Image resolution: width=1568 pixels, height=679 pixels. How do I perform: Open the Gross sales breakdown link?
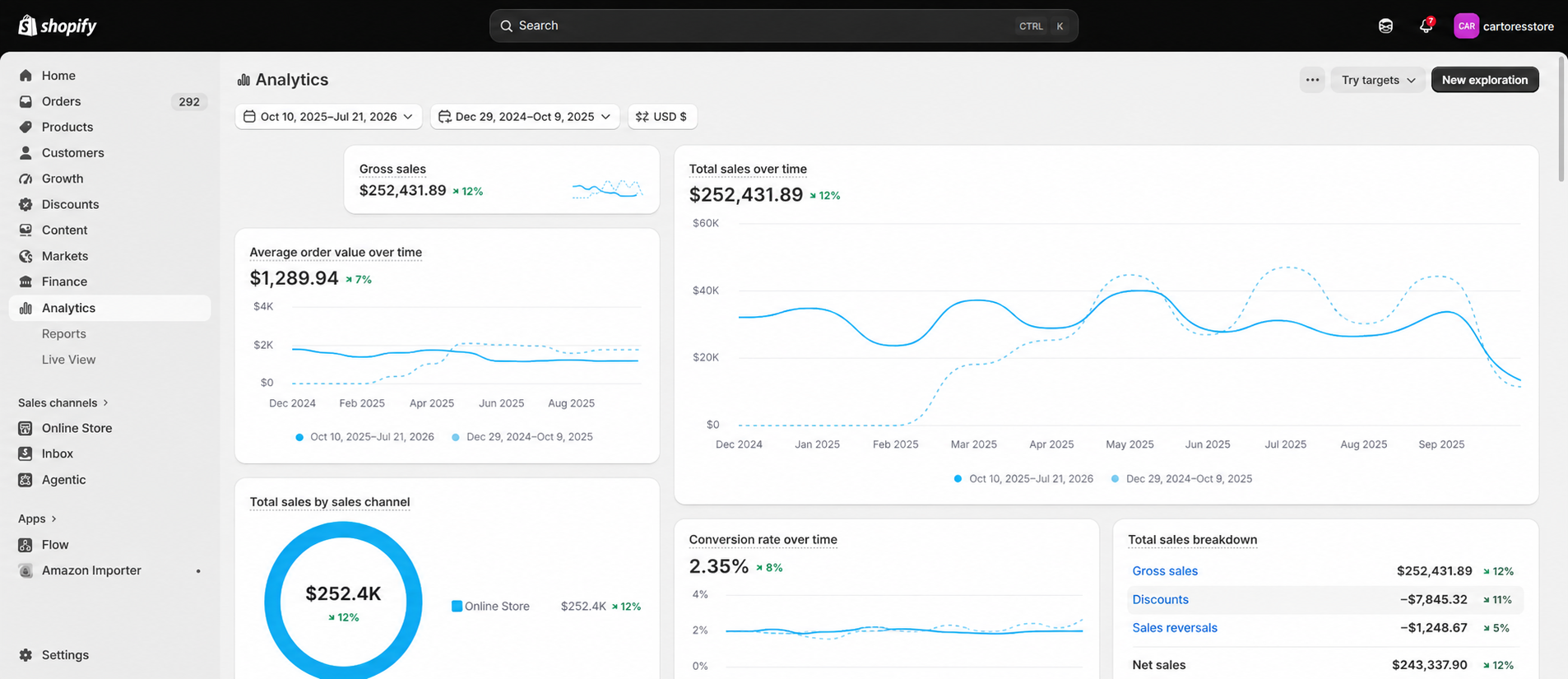(x=1165, y=571)
